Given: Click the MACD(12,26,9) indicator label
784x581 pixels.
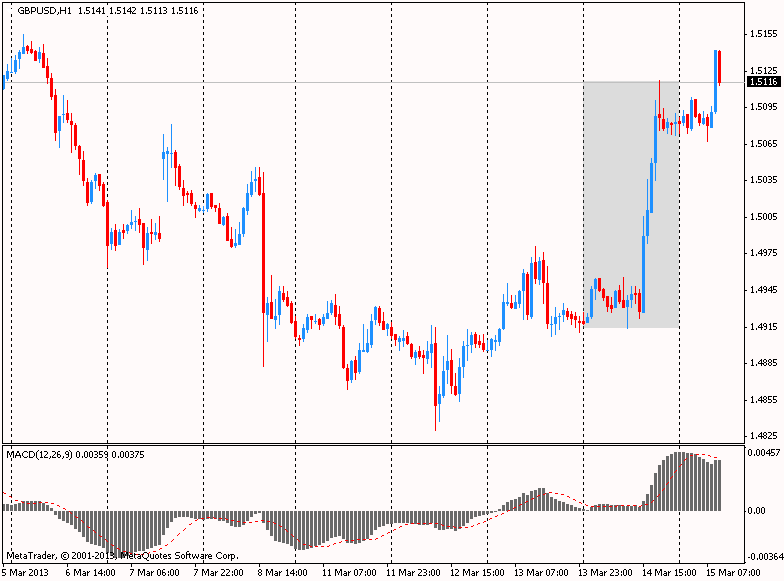Looking at the screenshot, I should click(x=40, y=454).
